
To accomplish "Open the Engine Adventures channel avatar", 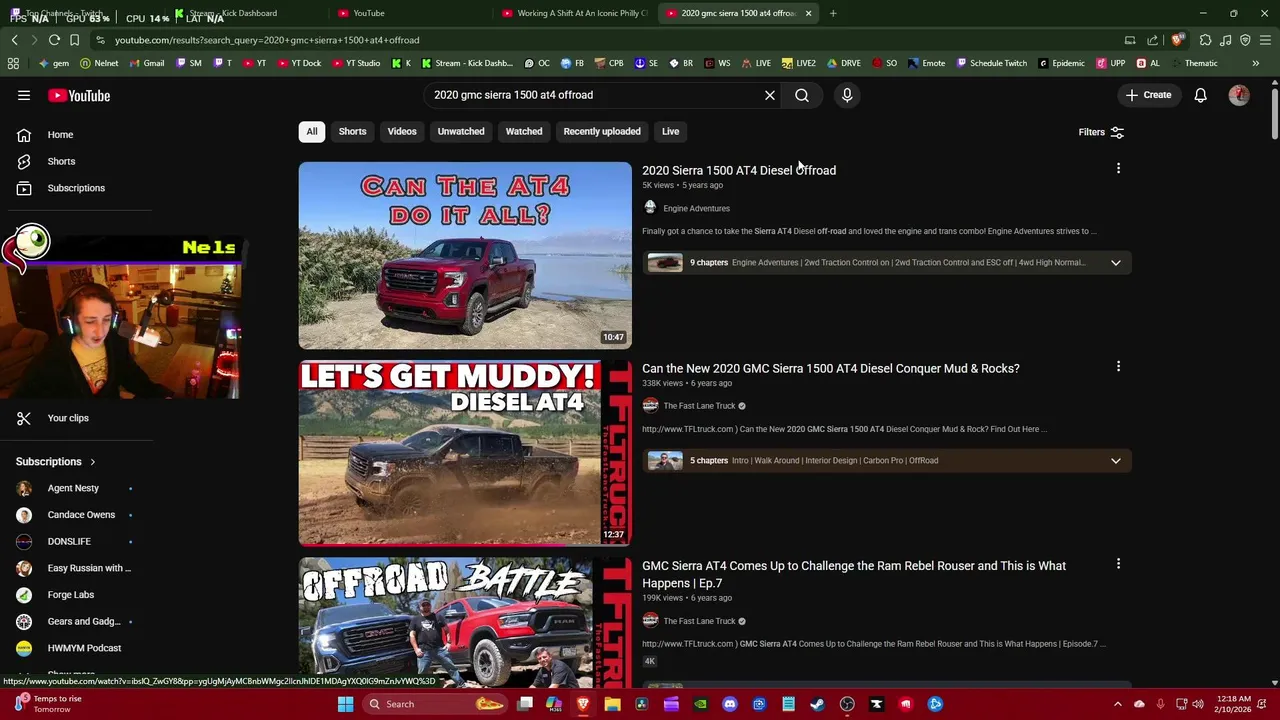I will [x=650, y=208].
